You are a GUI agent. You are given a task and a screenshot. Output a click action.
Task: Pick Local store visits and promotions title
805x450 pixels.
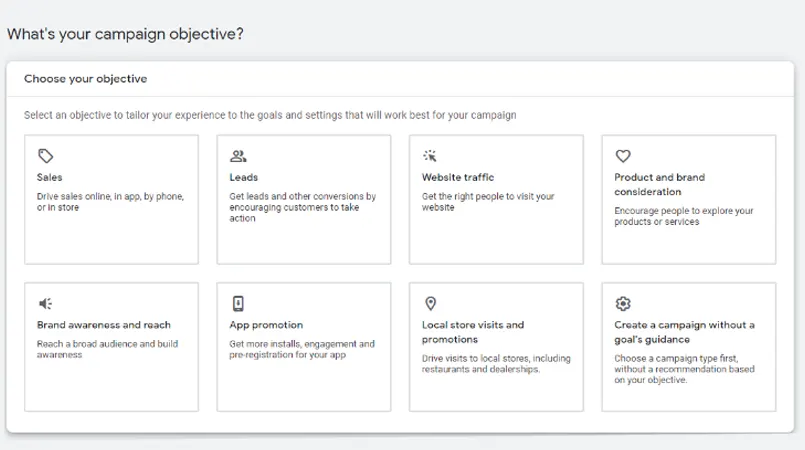point(473,331)
